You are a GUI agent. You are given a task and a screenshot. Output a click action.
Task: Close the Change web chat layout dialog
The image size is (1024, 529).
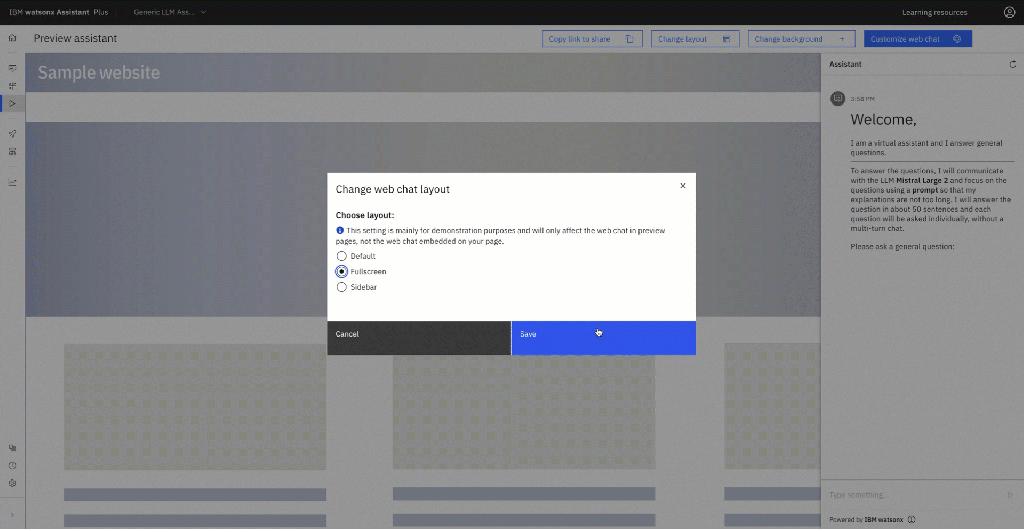(683, 185)
